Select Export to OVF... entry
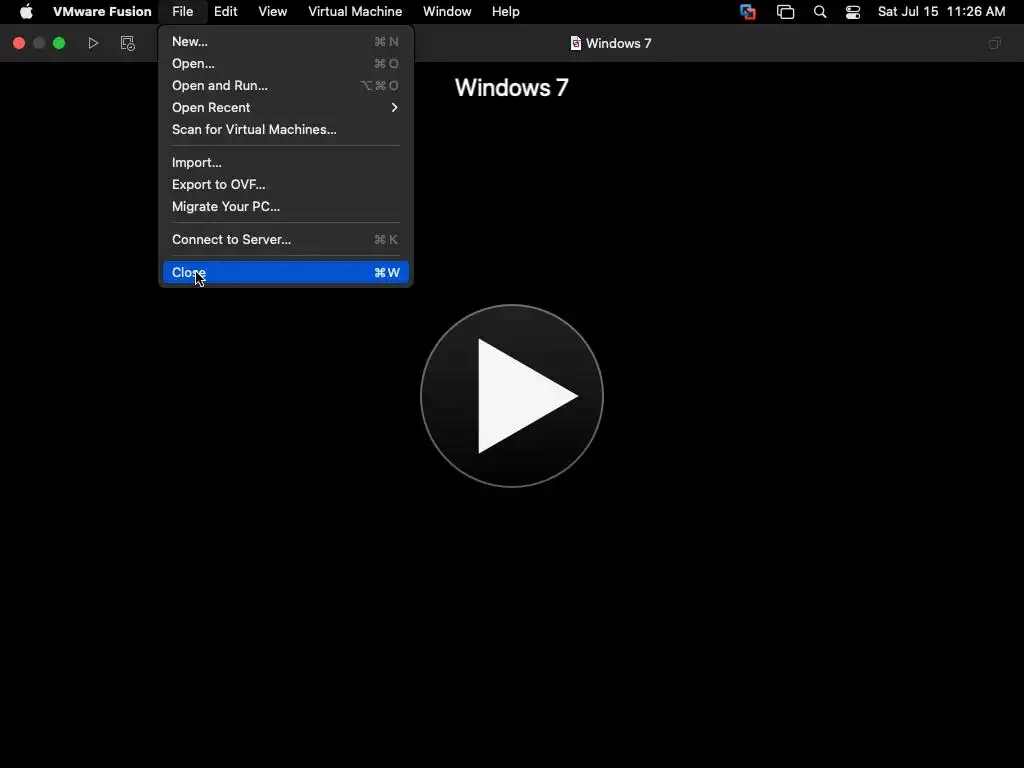1024x768 pixels. [x=285, y=185]
